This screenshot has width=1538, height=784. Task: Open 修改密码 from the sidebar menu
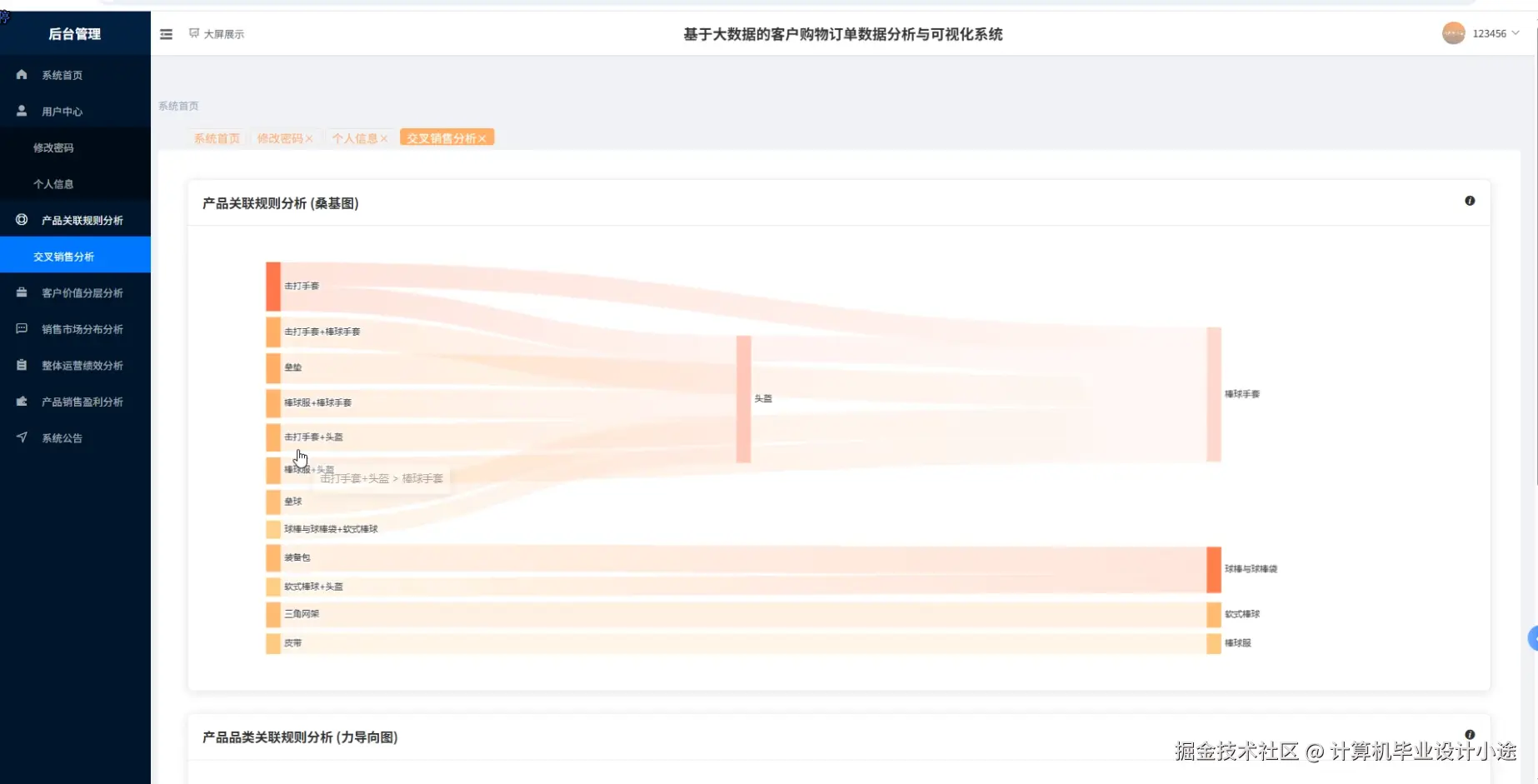(52, 147)
